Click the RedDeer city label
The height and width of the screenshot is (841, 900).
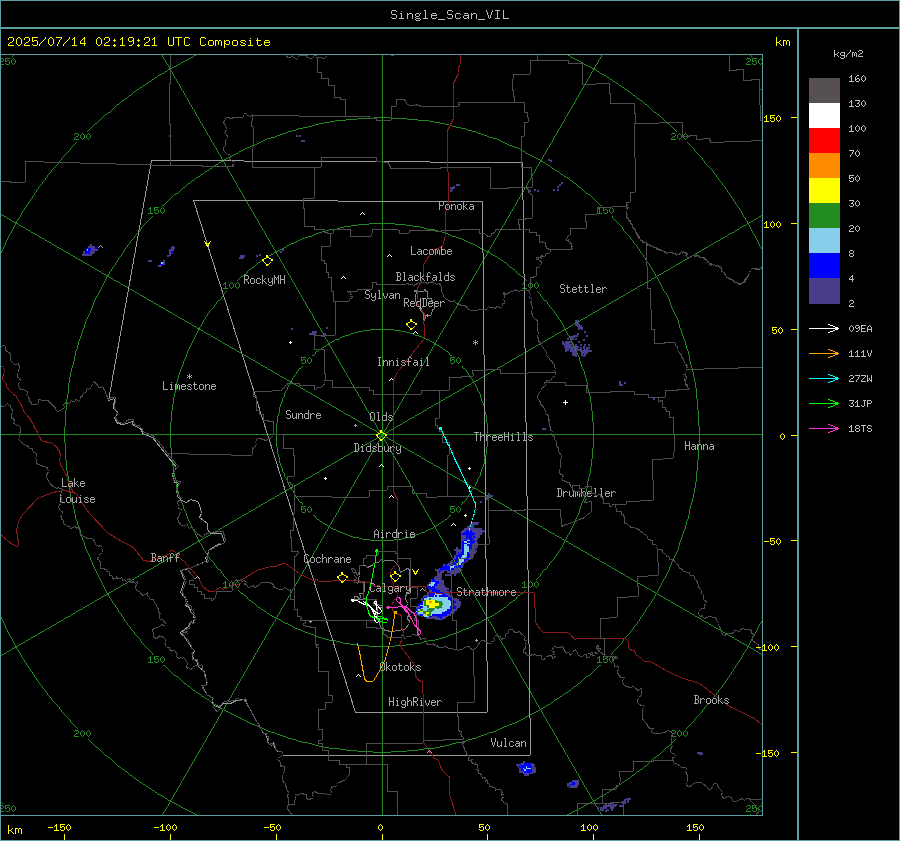coord(424,303)
